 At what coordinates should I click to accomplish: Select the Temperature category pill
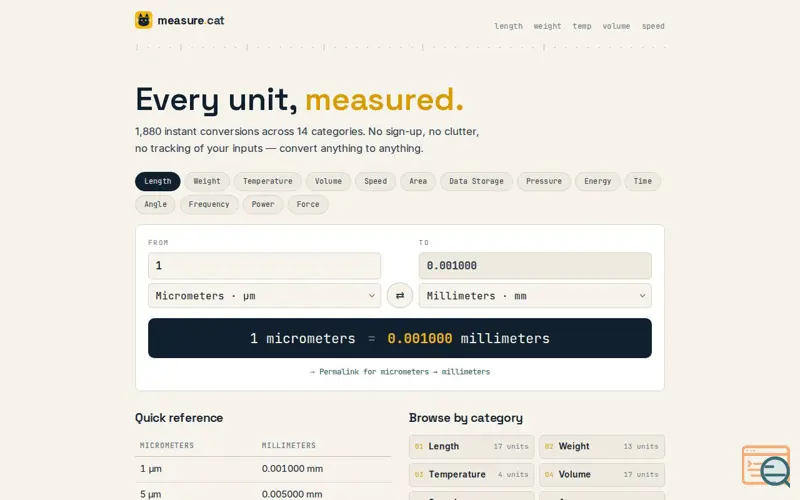click(x=267, y=181)
